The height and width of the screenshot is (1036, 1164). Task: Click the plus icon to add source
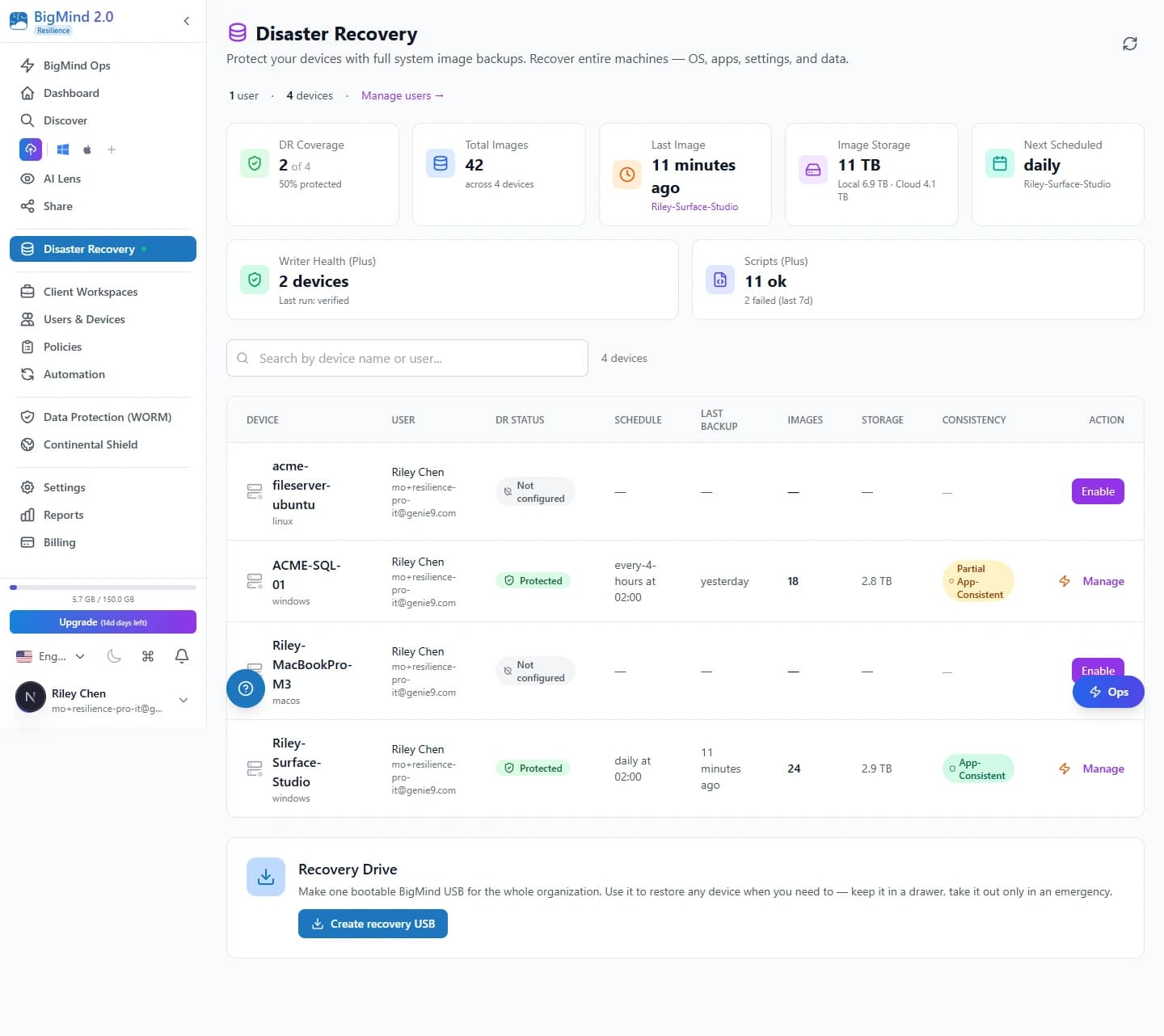coord(112,150)
